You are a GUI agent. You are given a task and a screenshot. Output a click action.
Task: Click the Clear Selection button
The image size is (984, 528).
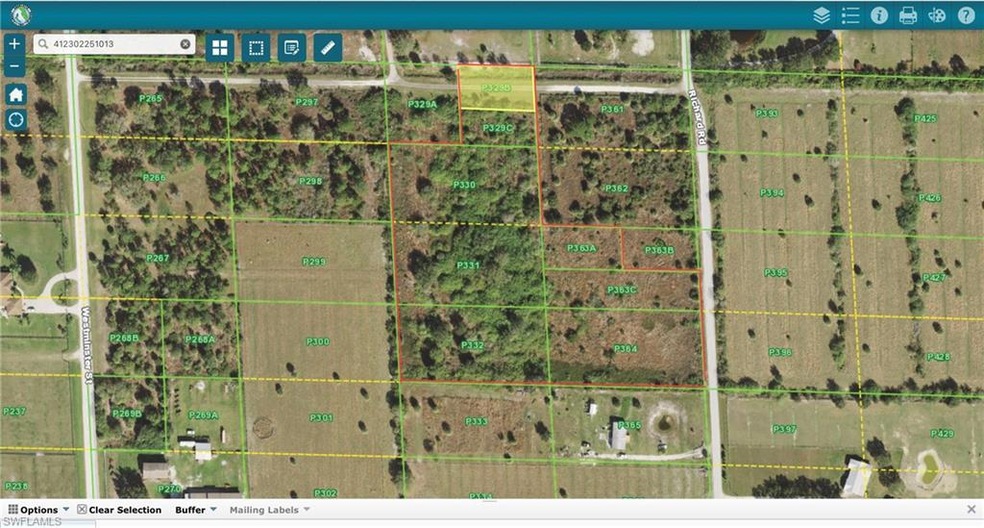tap(119, 510)
